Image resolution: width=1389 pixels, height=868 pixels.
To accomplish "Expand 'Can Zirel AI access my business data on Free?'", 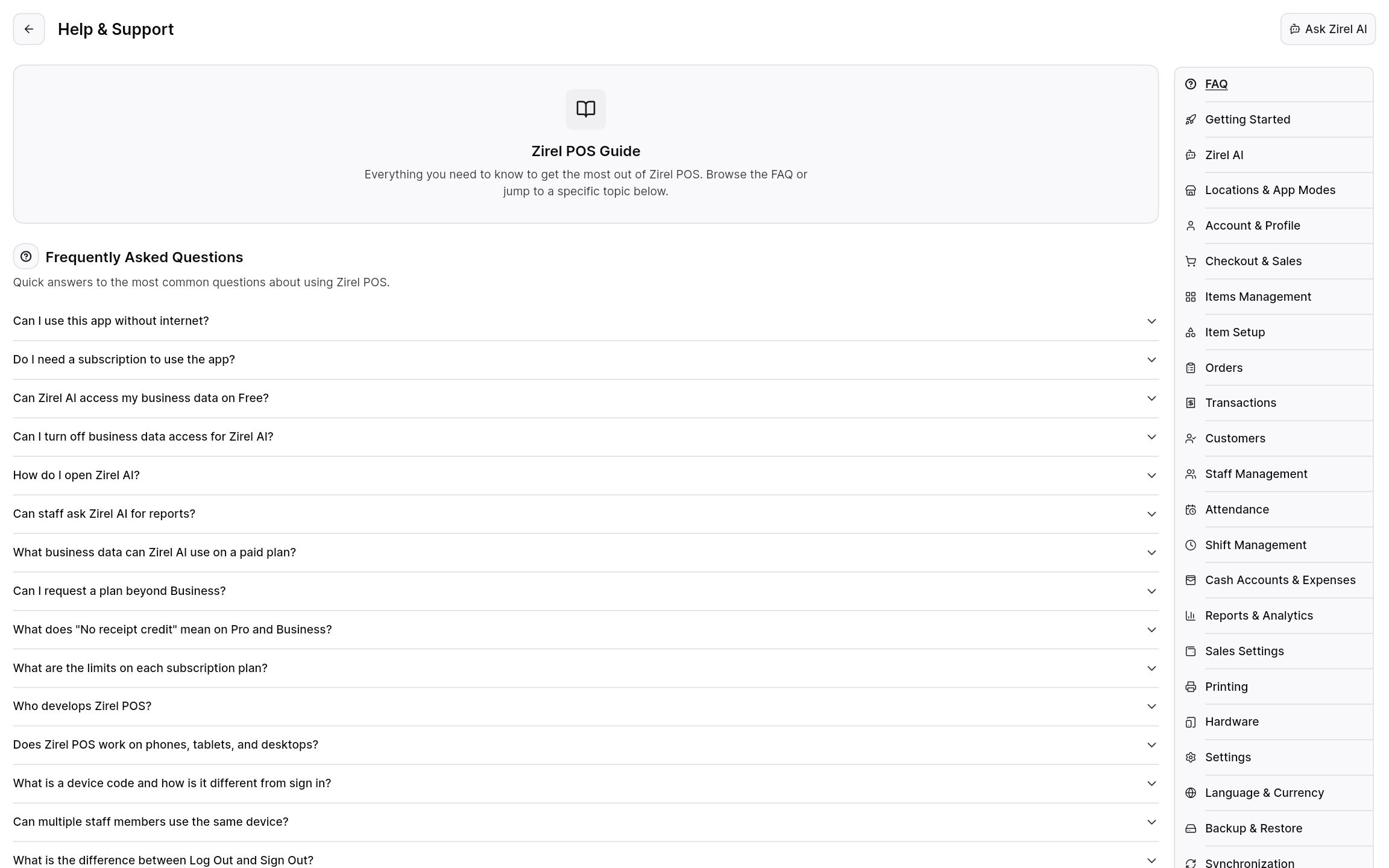I will (585, 398).
